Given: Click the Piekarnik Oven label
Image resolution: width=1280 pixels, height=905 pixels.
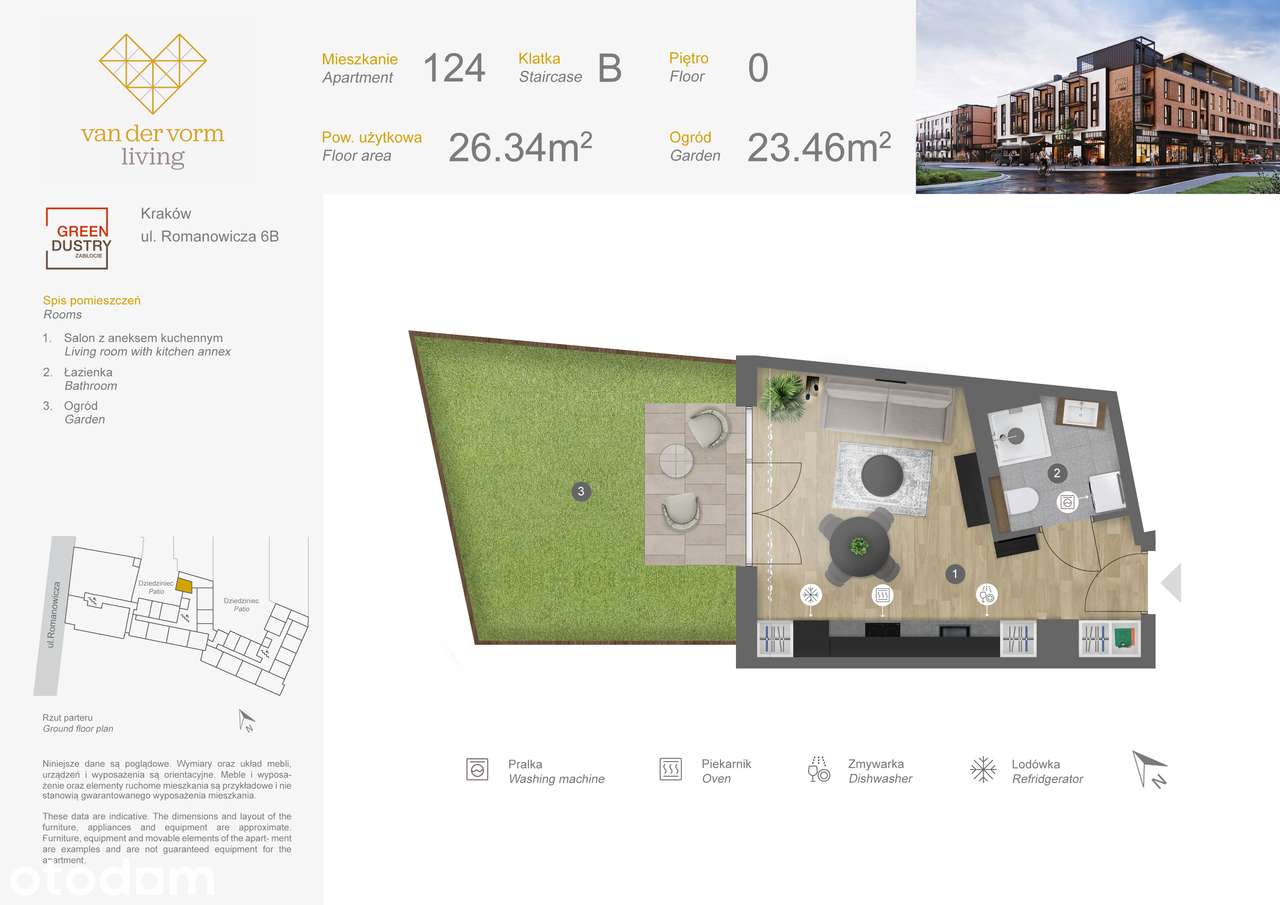Looking at the screenshot, I should pyautogui.click(x=726, y=771).
